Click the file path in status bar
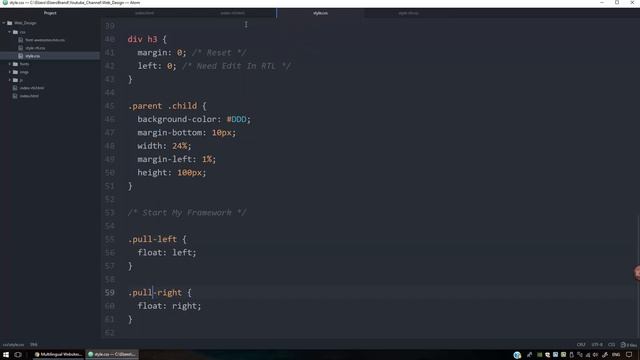The height and width of the screenshot is (360, 640). click(x=13, y=345)
